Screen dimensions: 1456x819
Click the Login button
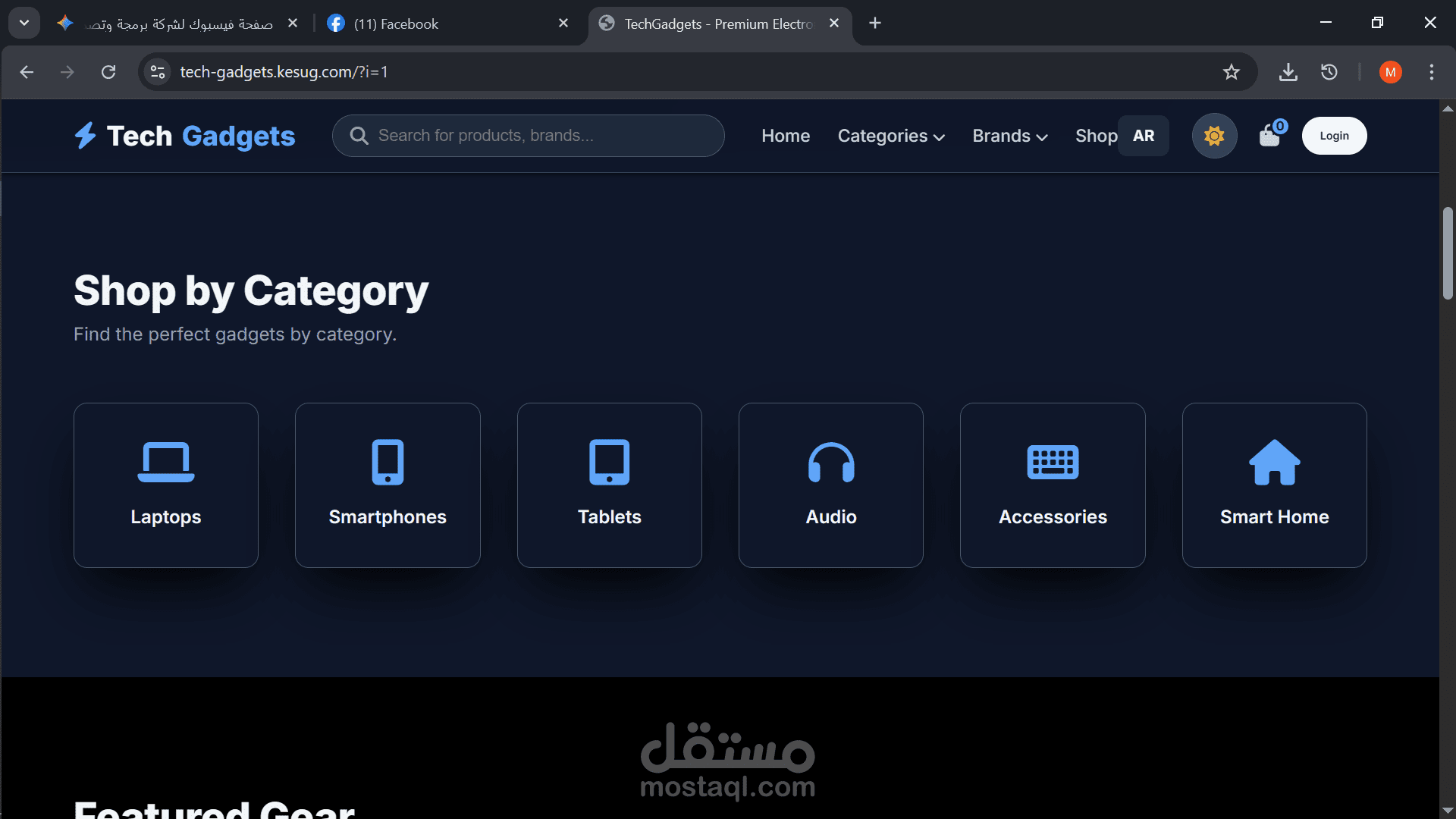1334,136
